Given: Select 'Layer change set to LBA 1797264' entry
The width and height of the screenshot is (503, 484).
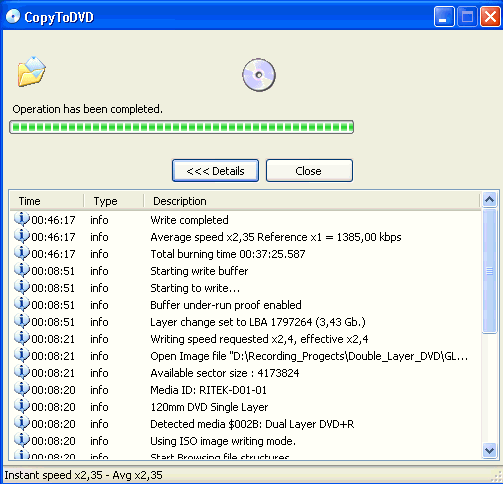Looking at the screenshot, I should (245, 322).
